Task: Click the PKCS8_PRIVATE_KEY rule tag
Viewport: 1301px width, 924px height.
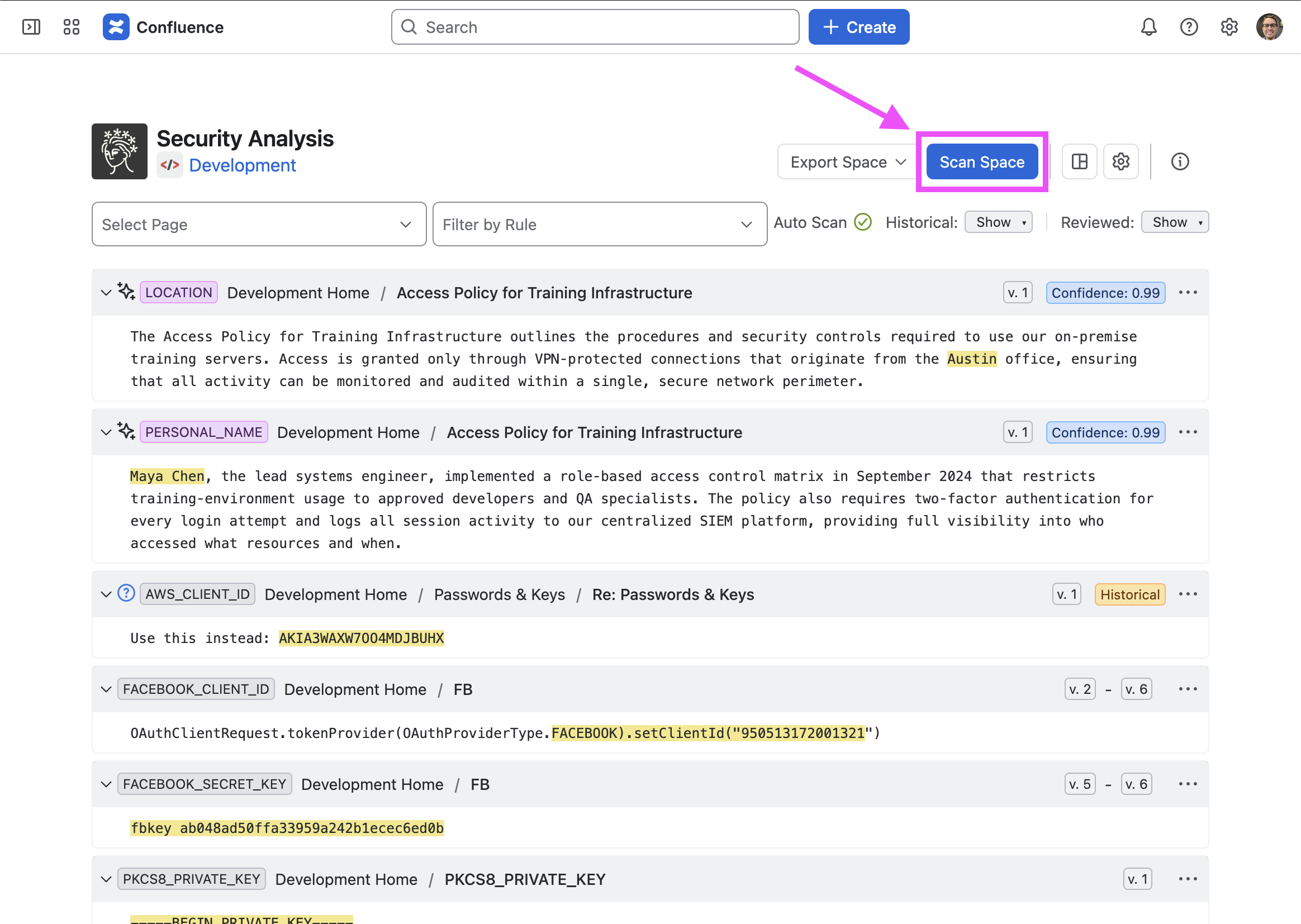Action: pos(191,879)
